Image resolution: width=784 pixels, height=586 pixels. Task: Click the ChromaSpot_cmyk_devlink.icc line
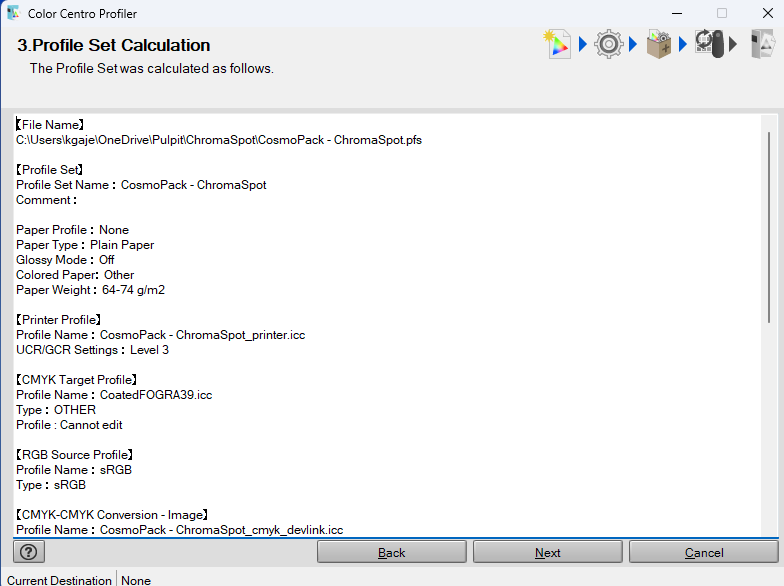(180, 530)
